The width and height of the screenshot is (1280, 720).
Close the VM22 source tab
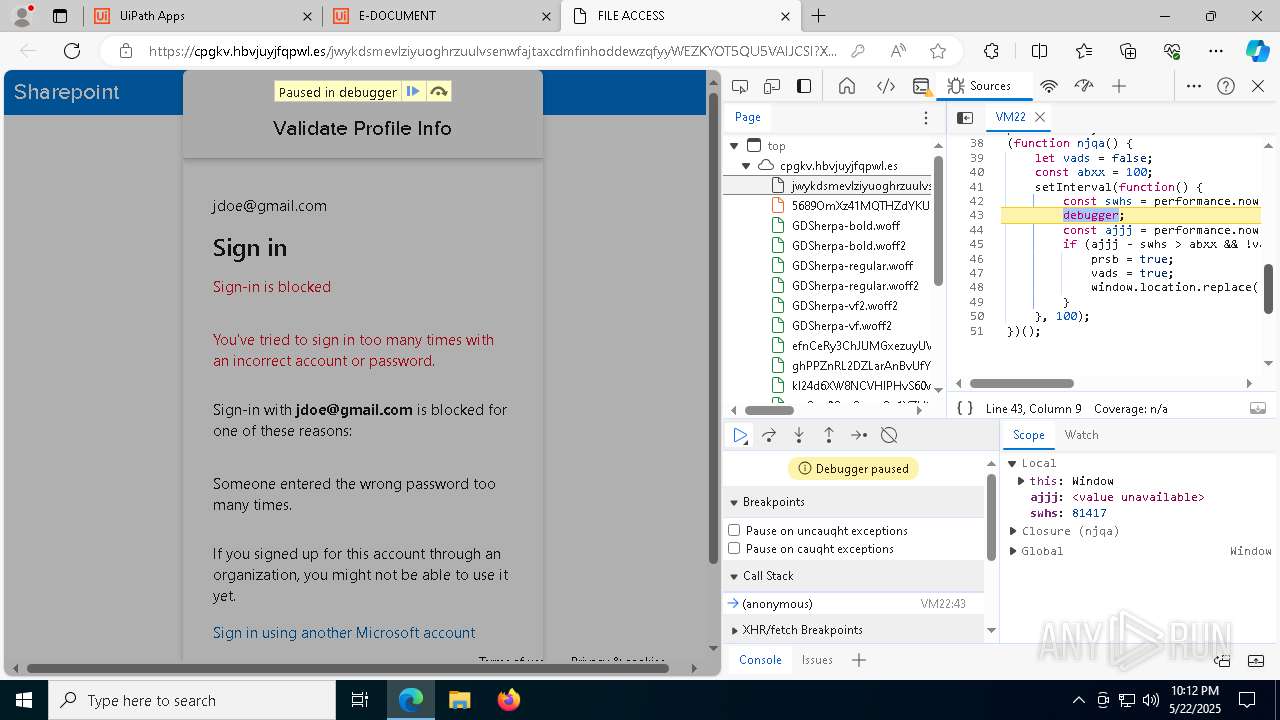(x=1040, y=117)
